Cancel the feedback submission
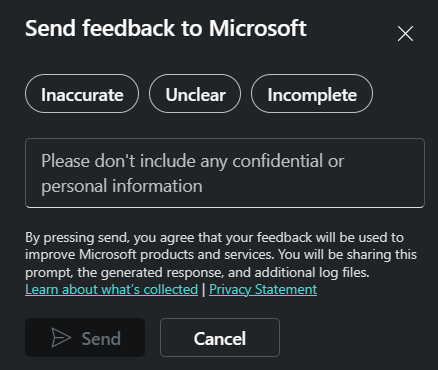 coord(220,338)
